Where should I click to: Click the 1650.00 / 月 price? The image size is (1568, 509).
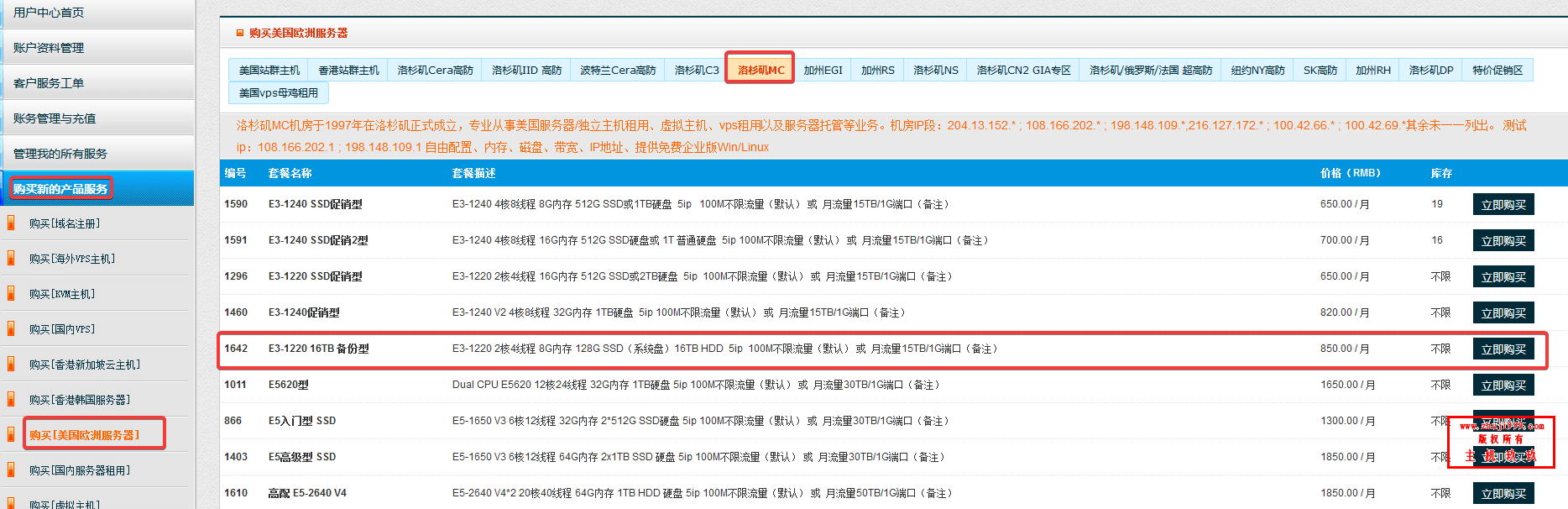(x=1348, y=385)
